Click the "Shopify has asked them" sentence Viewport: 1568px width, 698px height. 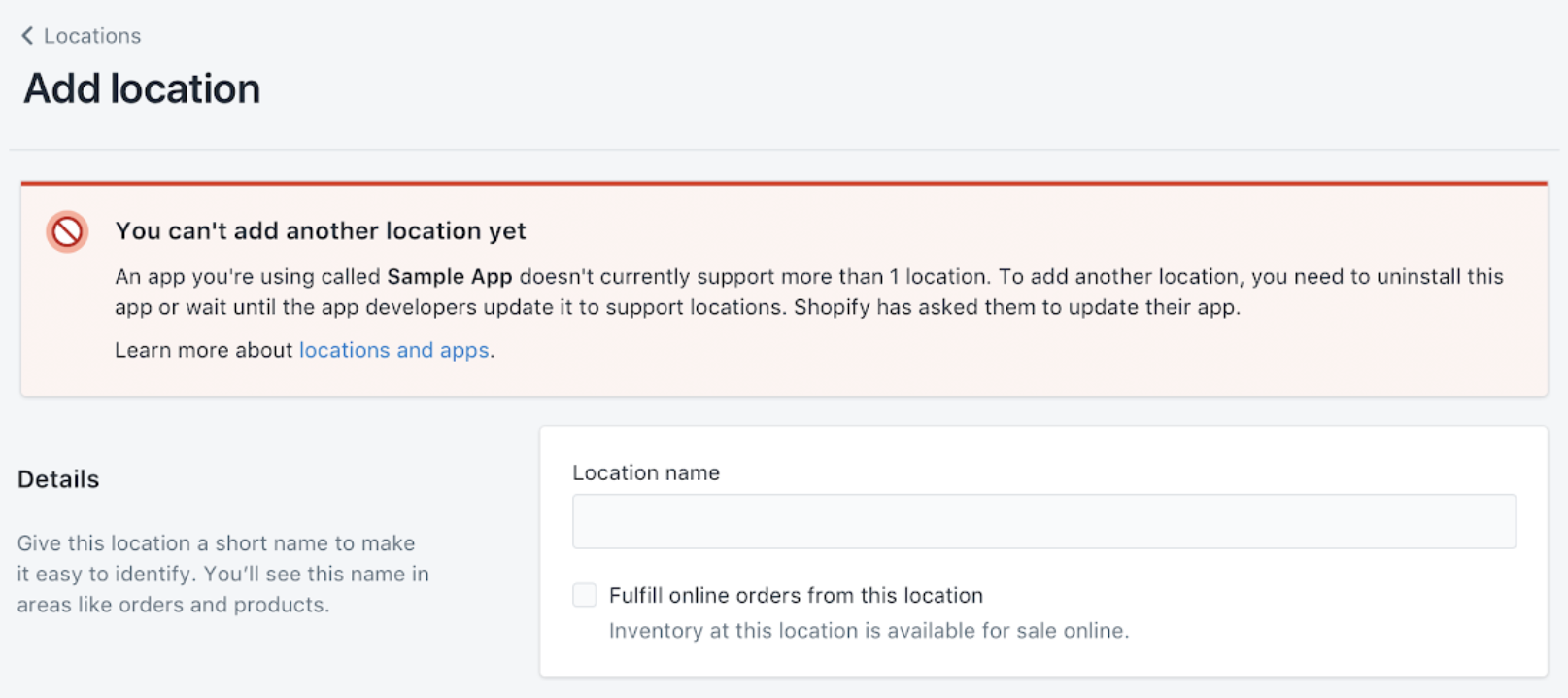[1016, 307]
